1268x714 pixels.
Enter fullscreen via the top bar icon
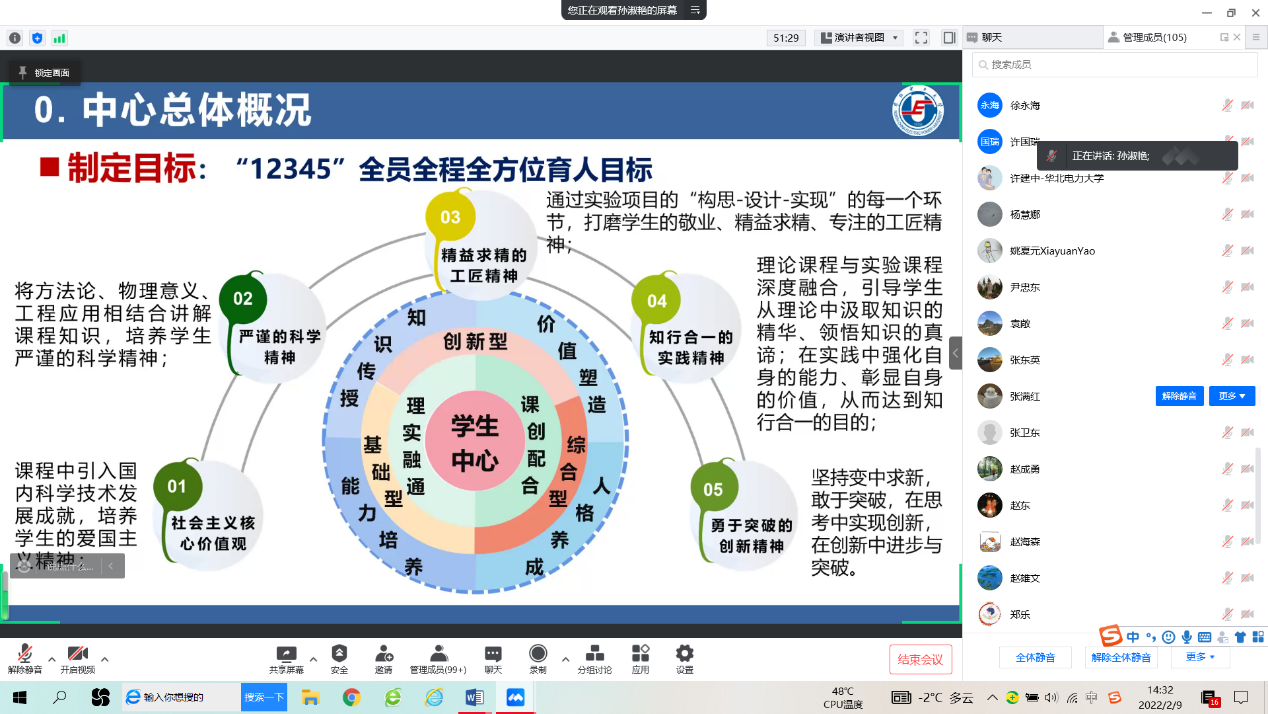click(x=921, y=38)
